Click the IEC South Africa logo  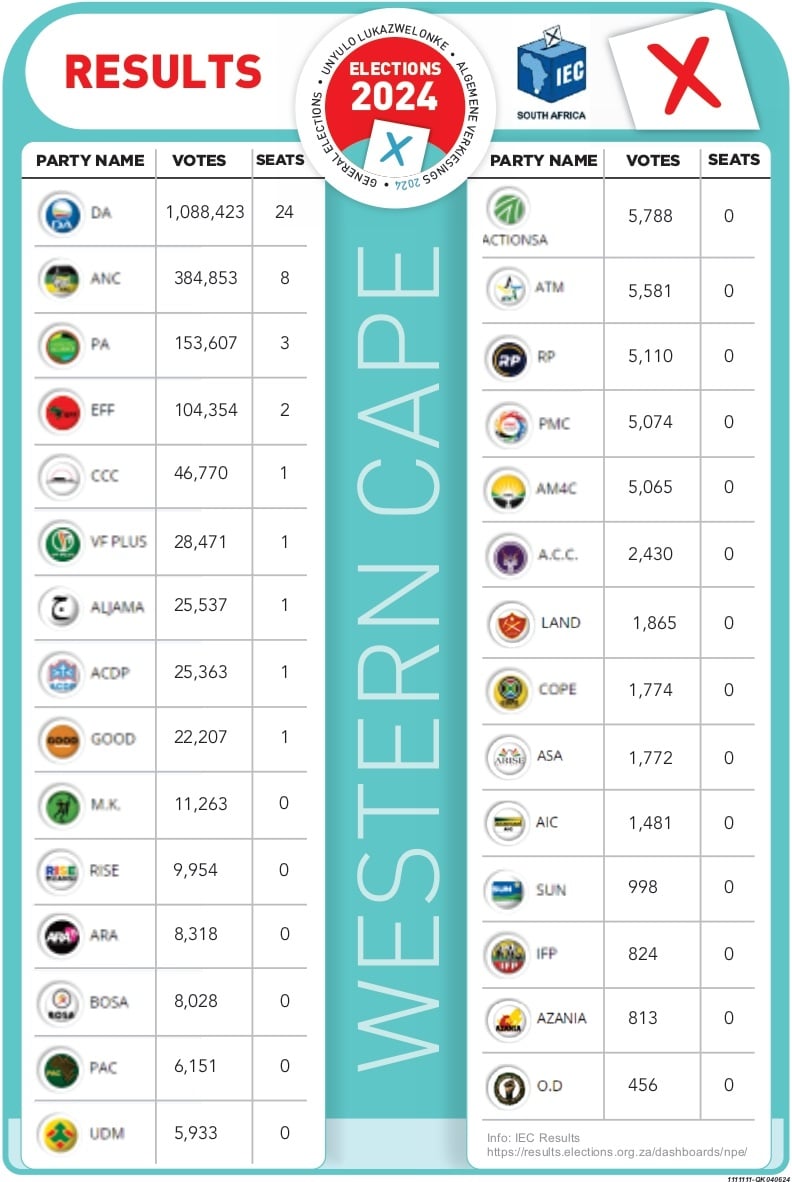coord(551,72)
